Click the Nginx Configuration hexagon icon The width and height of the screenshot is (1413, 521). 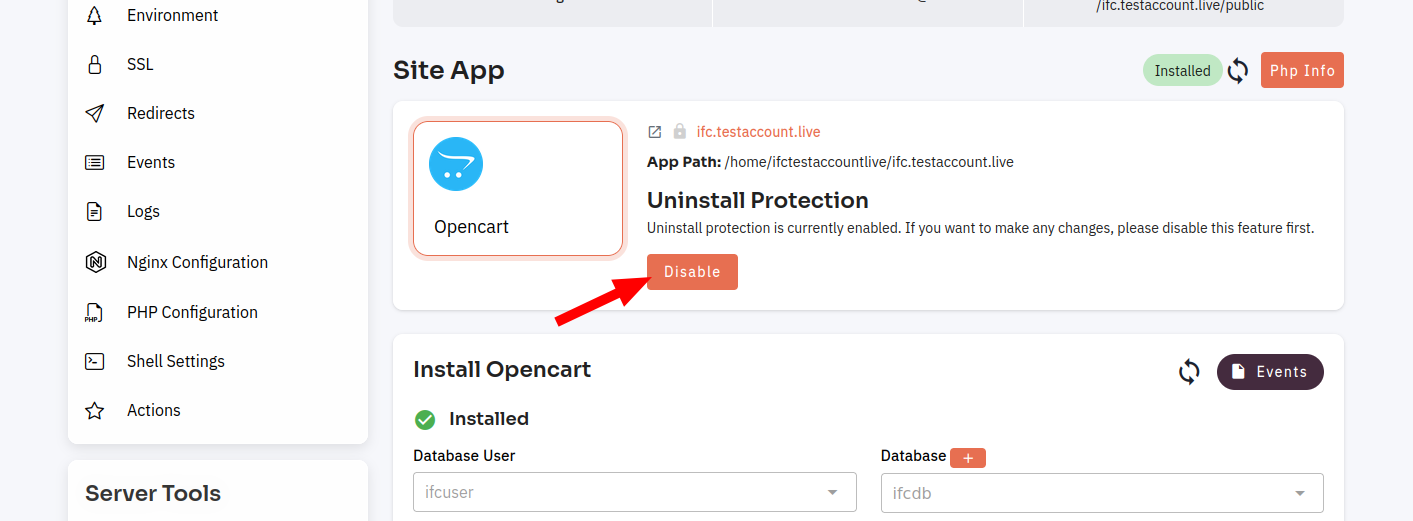point(95,262)
